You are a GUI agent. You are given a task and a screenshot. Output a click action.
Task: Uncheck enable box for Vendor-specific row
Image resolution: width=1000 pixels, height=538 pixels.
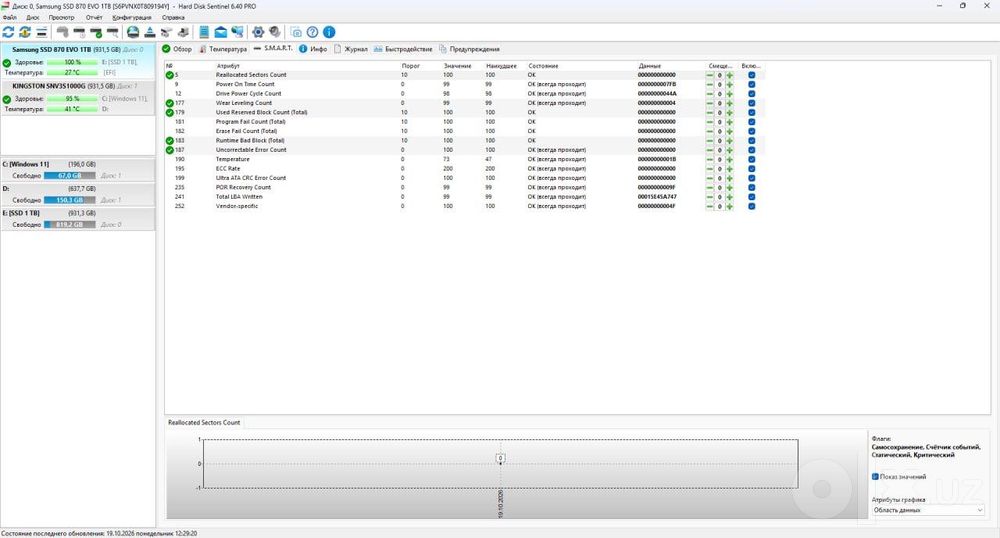751,207
